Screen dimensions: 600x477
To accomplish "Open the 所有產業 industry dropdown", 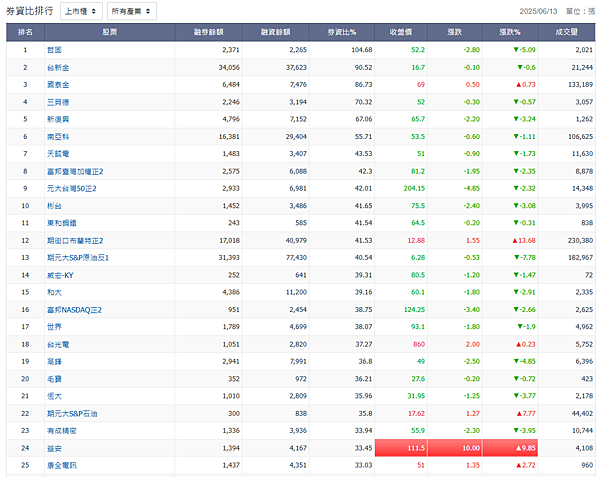I will tap(132, 11).
